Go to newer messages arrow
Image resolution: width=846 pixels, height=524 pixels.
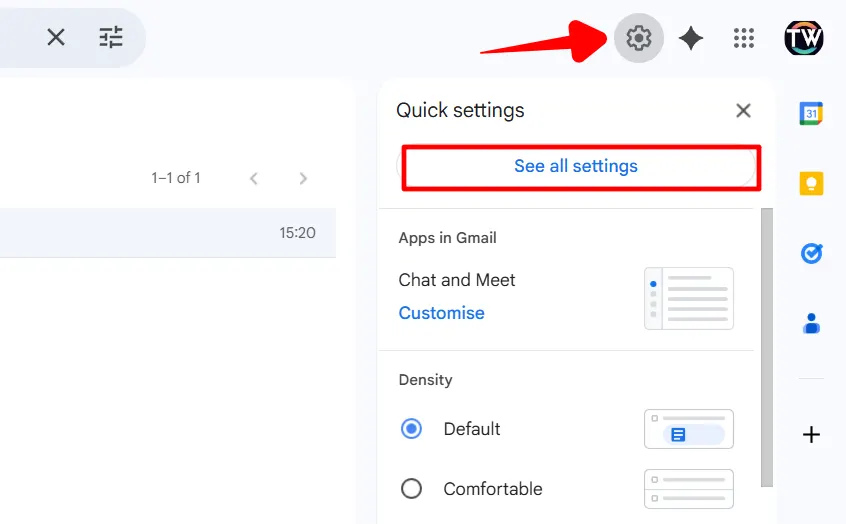pyautogui.click(x=254, y=178)
